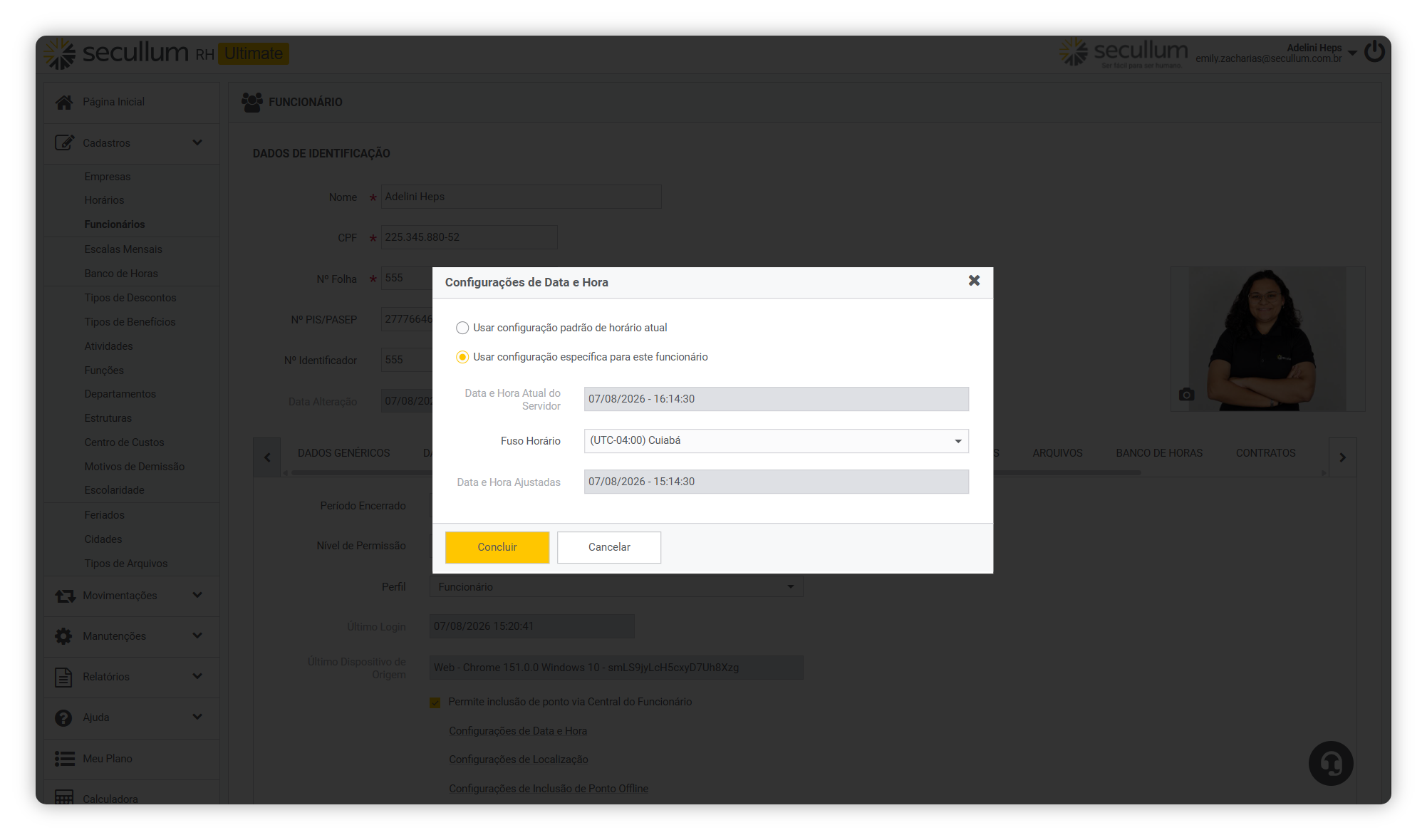Open Motivos de Demissão in the sidebar

pos(134,467)
